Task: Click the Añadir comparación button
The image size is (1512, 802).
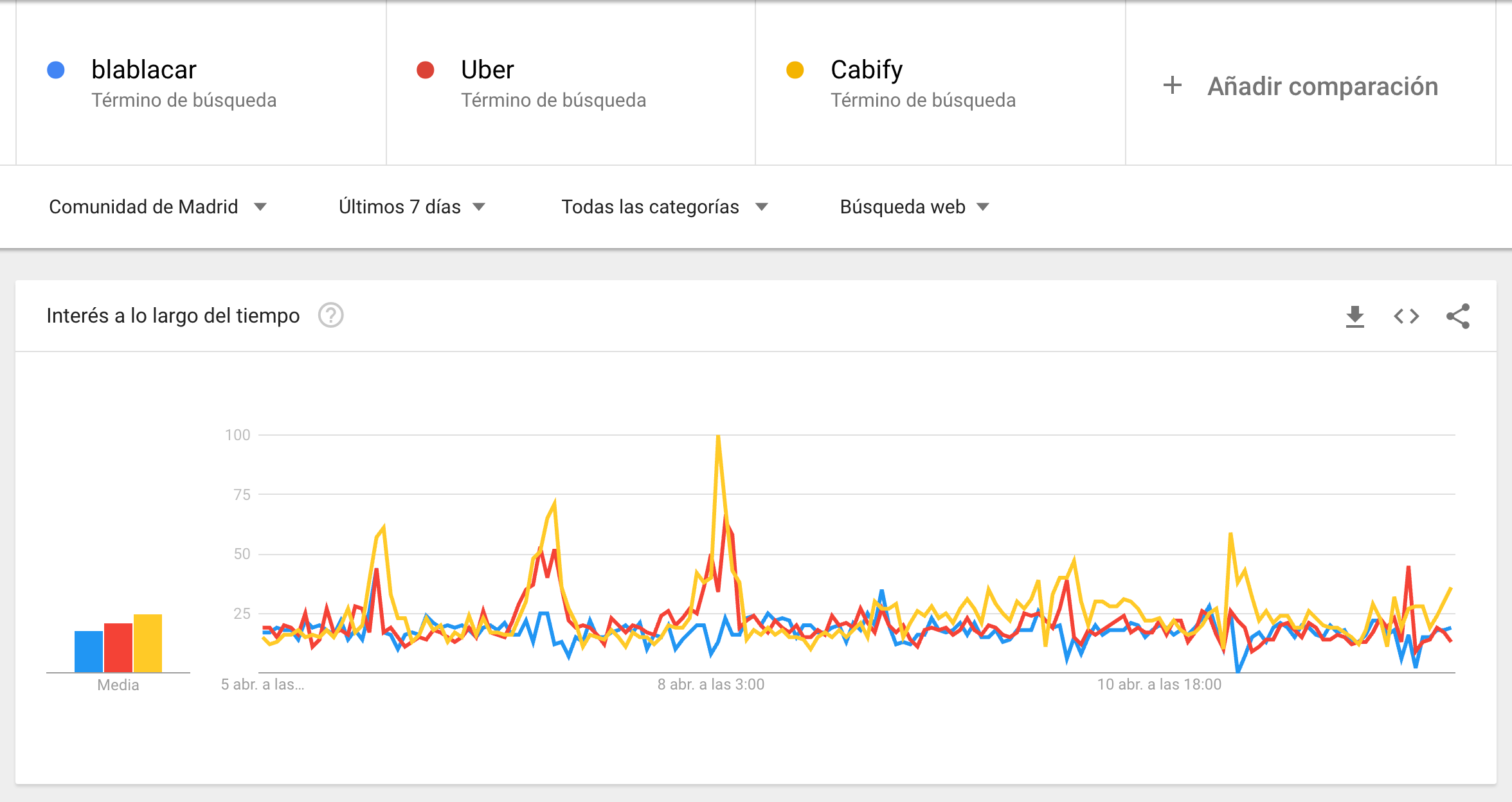Action: tap(1322, 86)
